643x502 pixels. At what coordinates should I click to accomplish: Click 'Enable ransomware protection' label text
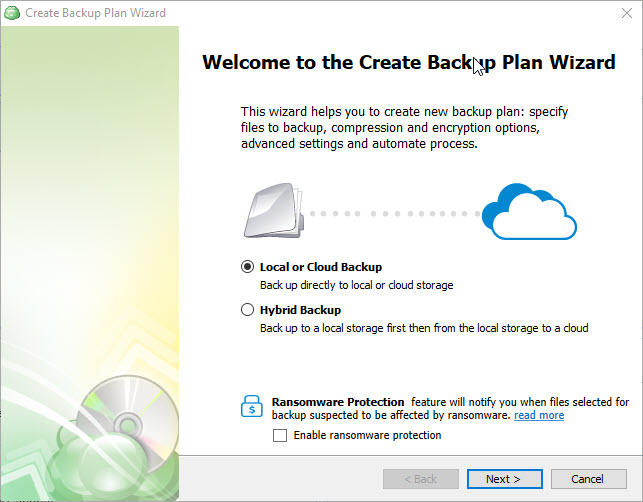[x=367, y=435]
